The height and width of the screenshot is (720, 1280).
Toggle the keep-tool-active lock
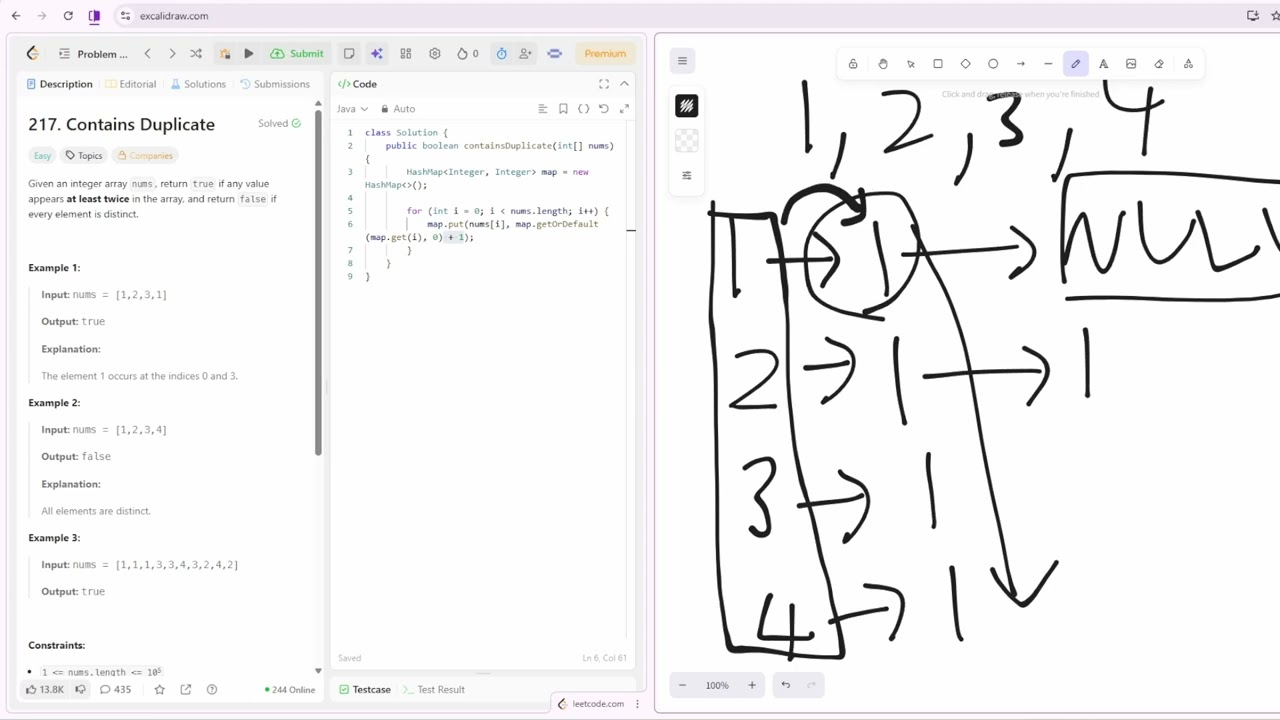(x=853, y=64)
